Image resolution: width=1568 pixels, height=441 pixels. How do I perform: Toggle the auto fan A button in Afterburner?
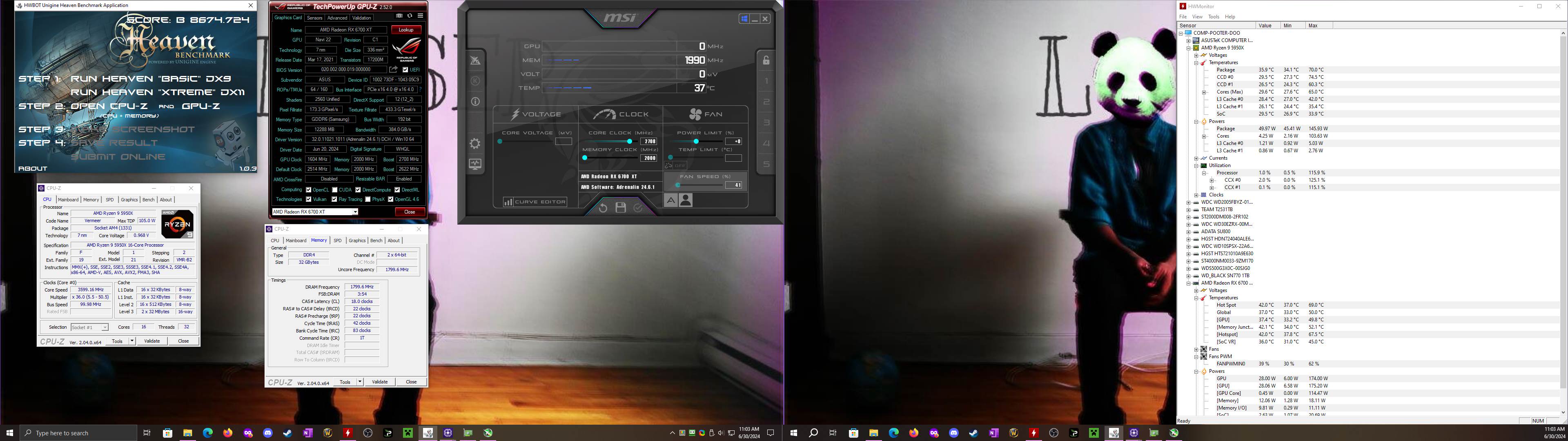point(670,200)
